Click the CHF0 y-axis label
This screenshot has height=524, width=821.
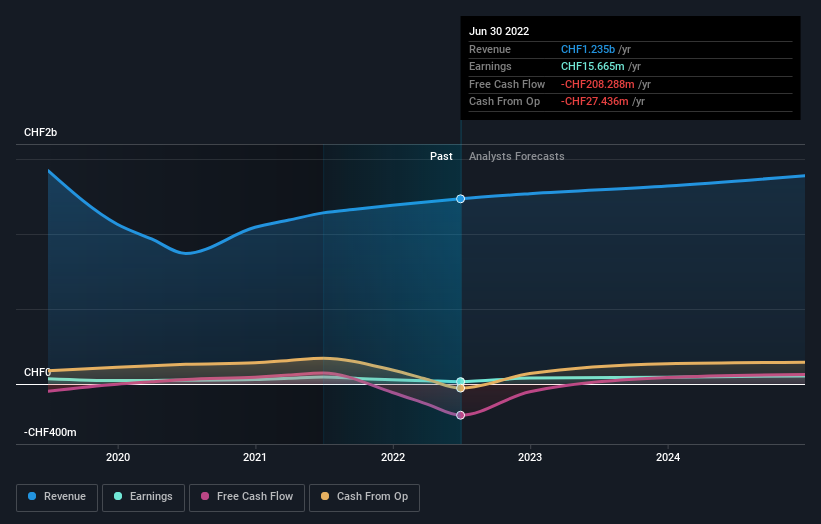37,372
